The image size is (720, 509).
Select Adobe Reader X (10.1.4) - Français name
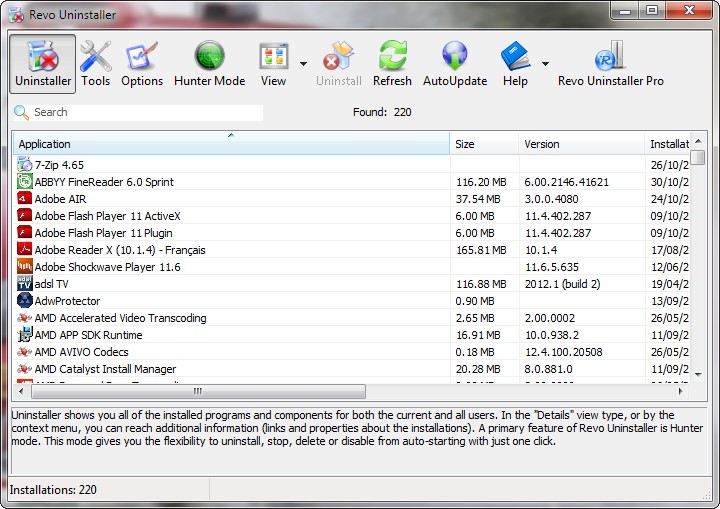(x=120, y=250)
